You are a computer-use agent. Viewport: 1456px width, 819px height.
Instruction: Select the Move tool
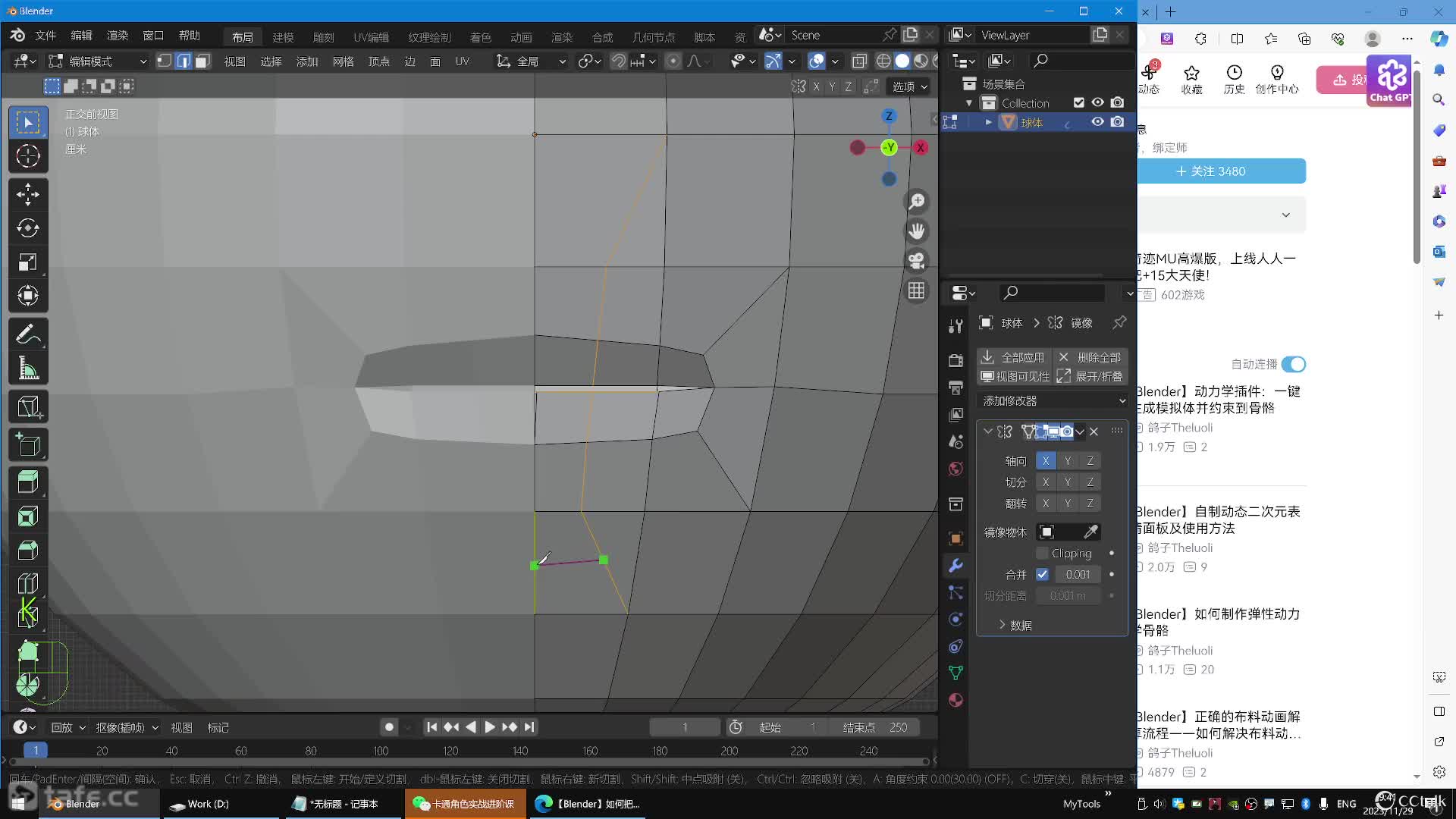tap(28, 195)
